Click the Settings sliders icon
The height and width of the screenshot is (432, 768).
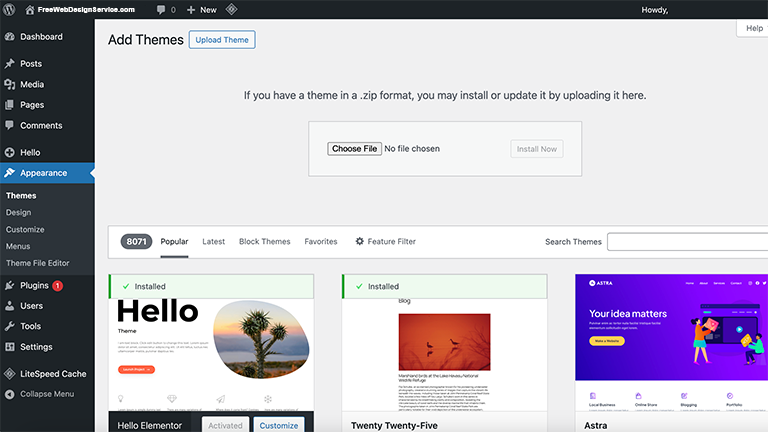click(10, 347)
